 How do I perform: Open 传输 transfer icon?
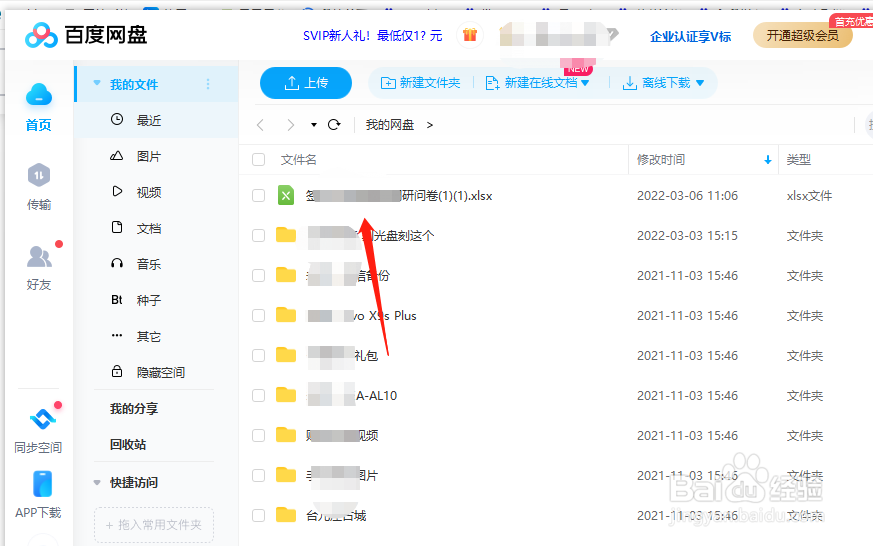click(x=39, y=175)
